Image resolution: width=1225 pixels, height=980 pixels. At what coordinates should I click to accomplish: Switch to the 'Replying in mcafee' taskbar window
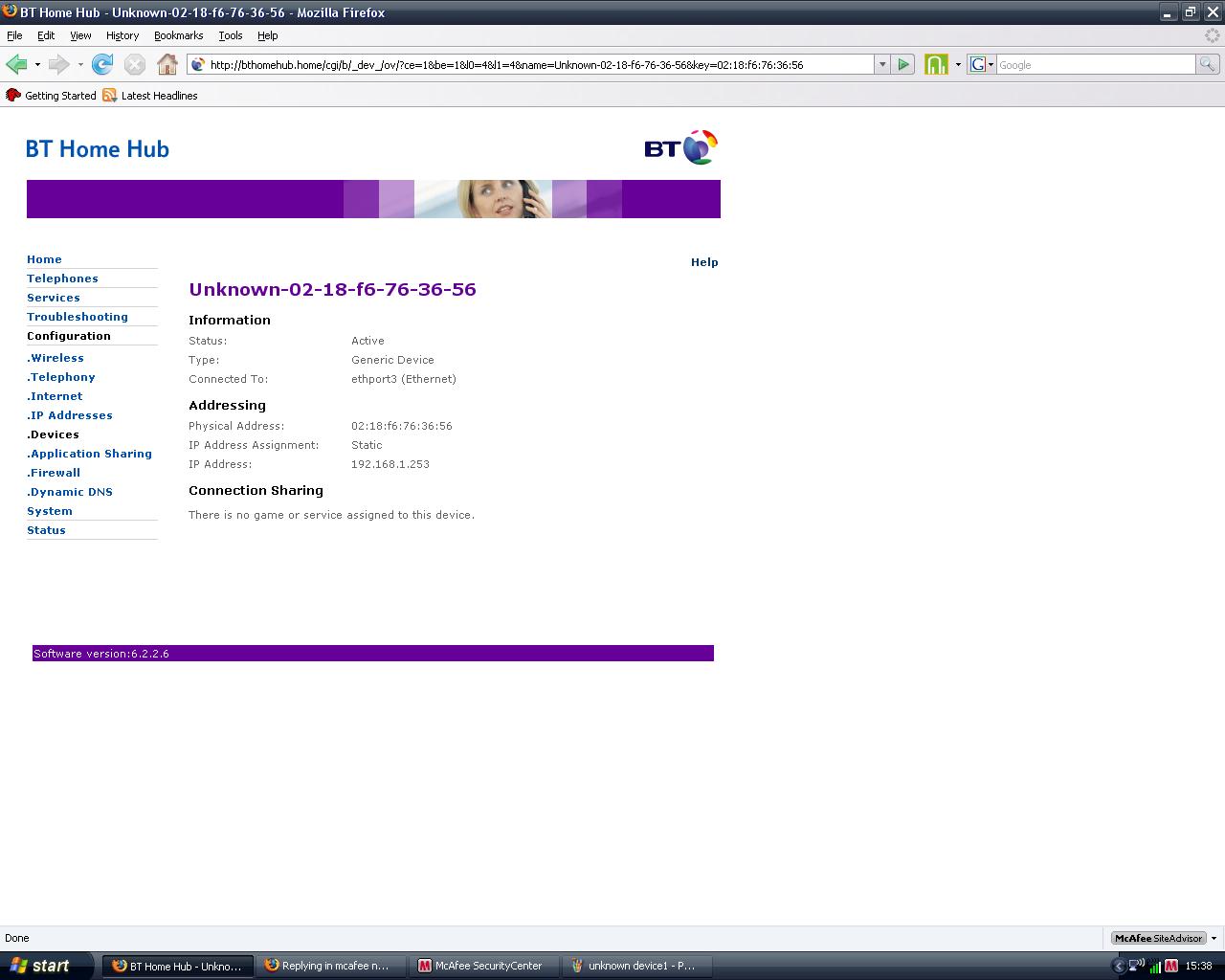[x=332, y=966]
